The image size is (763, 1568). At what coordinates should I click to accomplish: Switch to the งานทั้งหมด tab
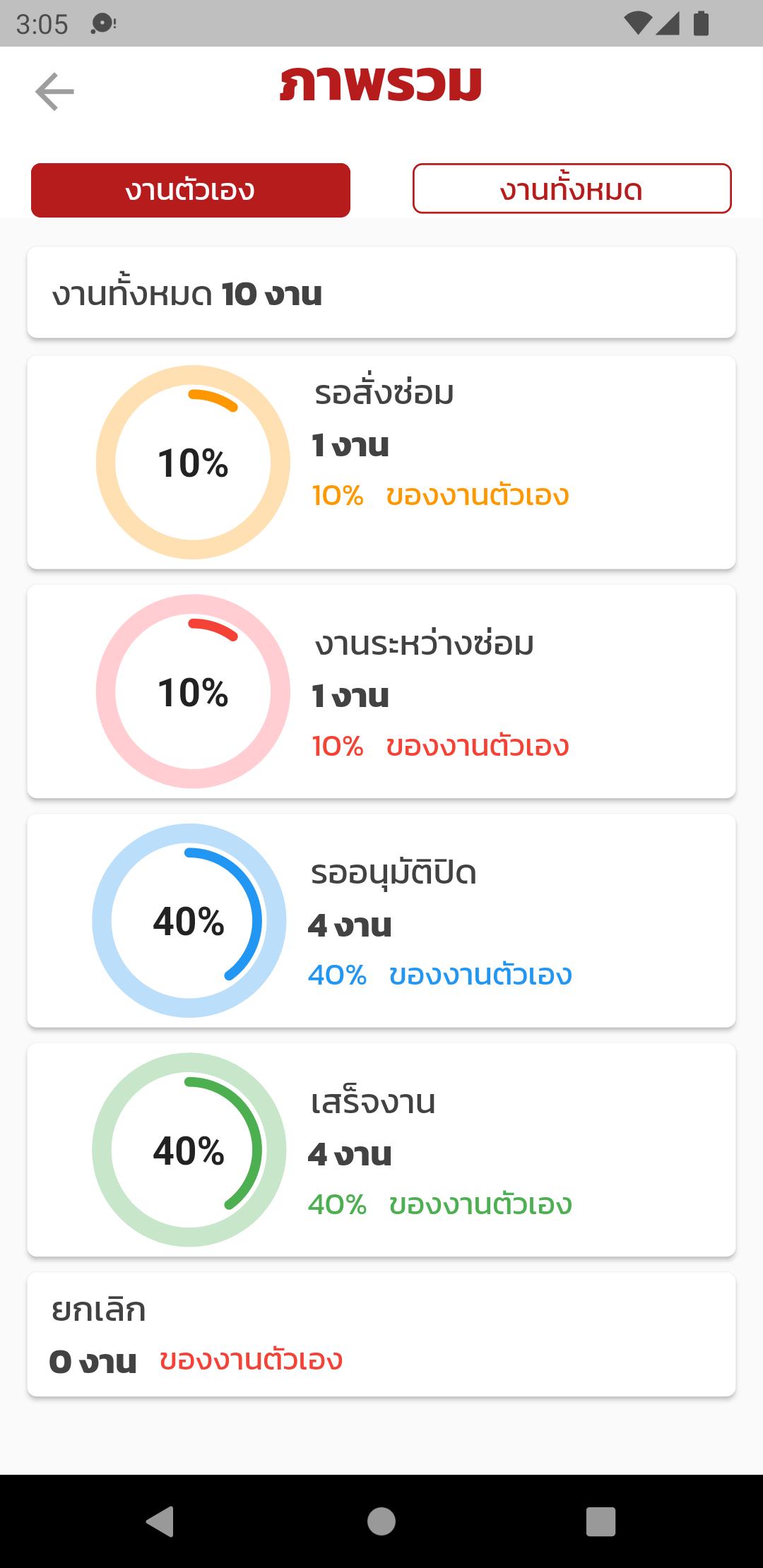572,189
